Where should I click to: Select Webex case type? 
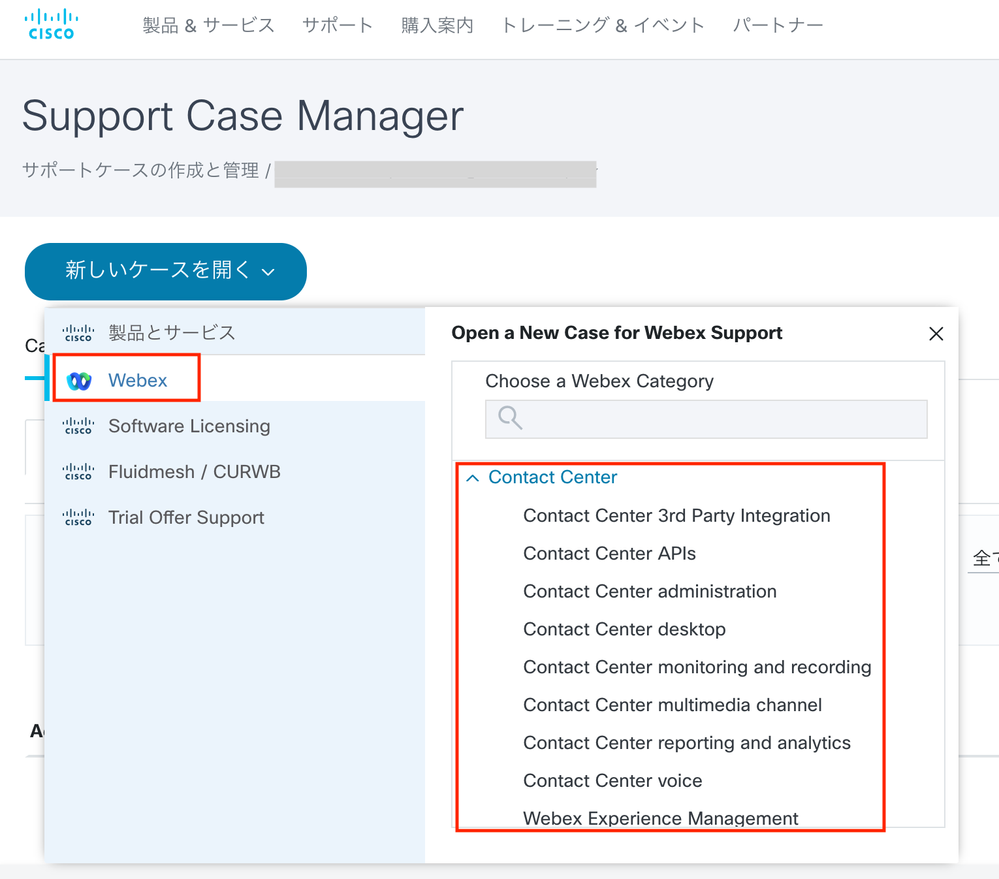click(x=234, y=378)
